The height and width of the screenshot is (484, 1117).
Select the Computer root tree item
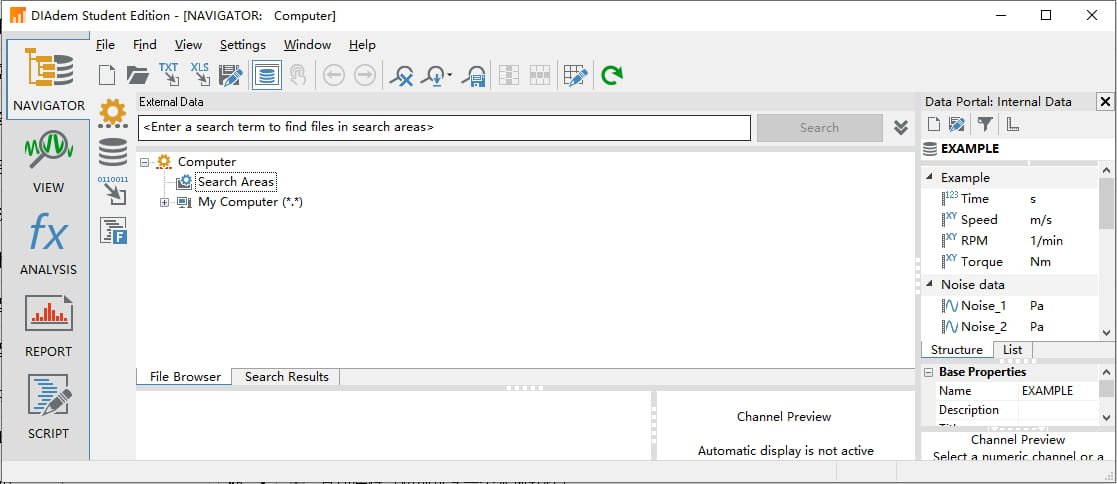(x=207, y=162)
